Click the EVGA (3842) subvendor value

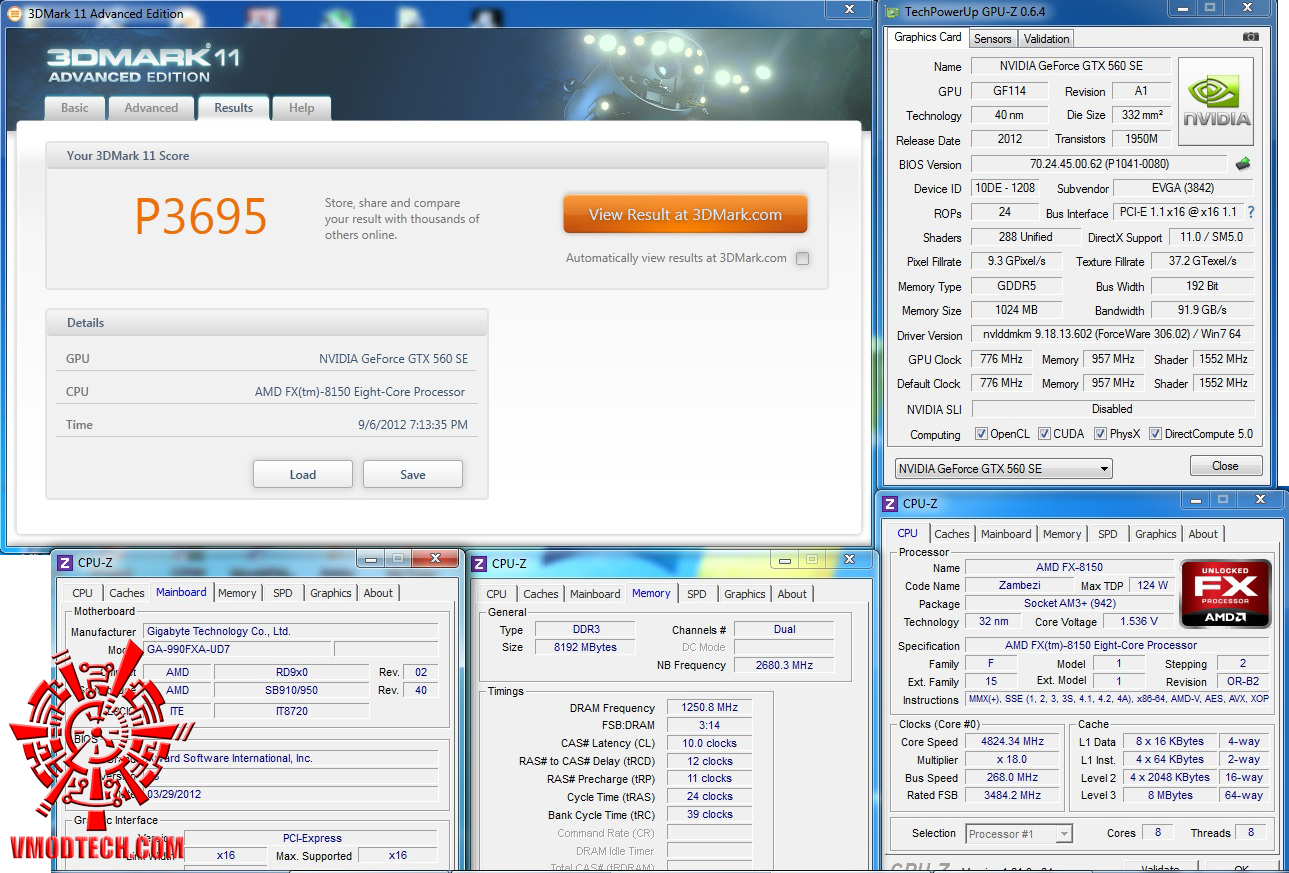click(1183, 188)
